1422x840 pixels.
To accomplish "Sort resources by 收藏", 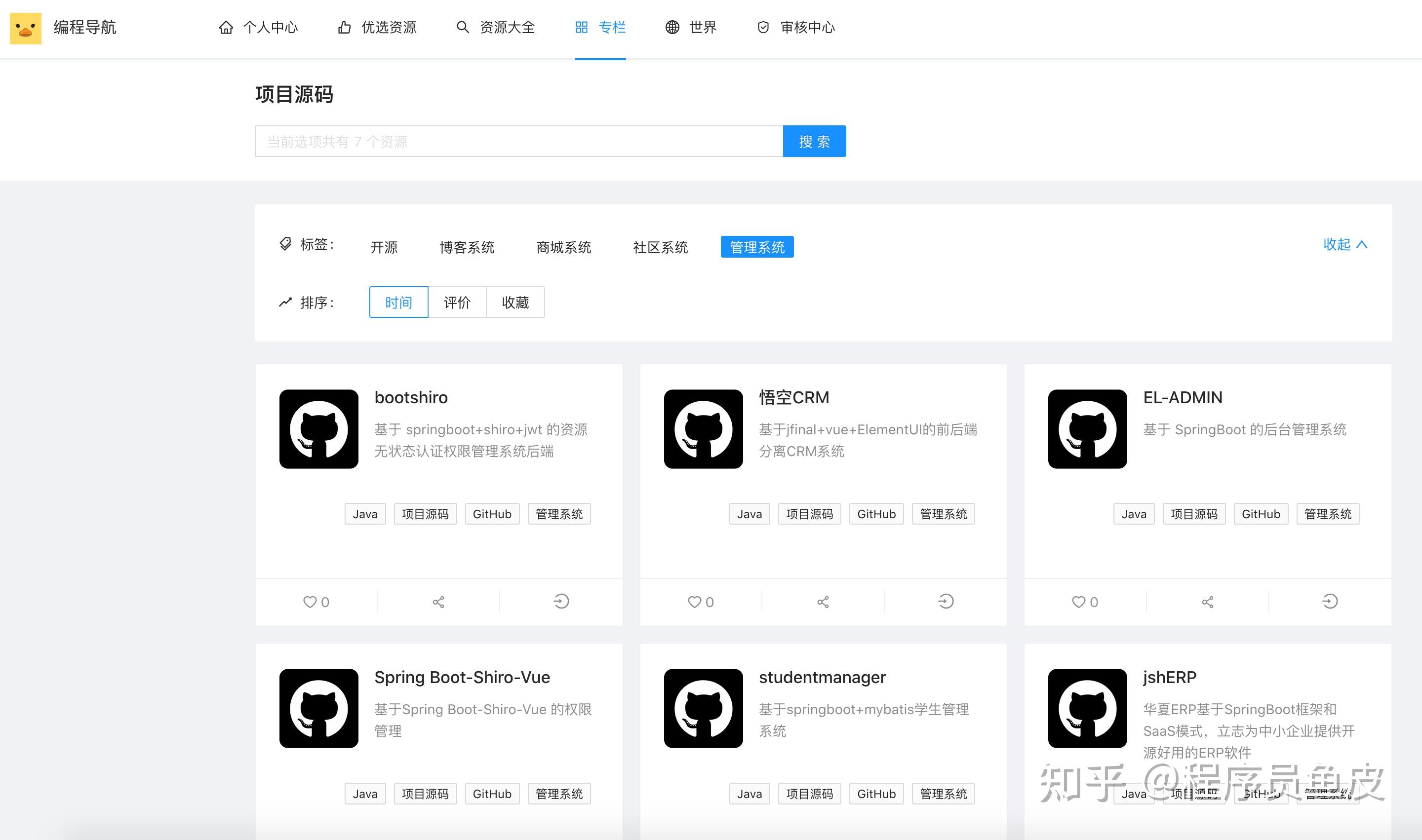I will (515, 302).
